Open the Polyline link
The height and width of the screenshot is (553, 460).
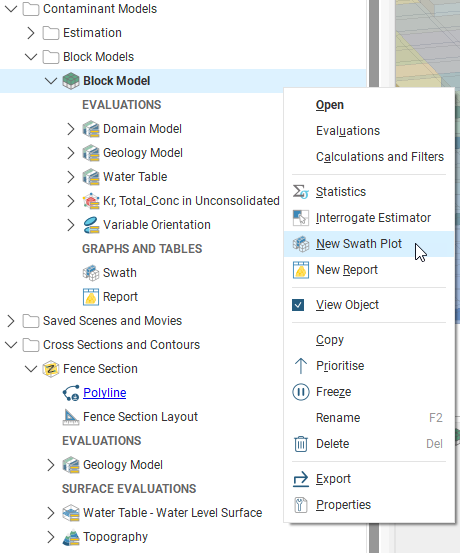pyautogui.click(x=105, y=393)
